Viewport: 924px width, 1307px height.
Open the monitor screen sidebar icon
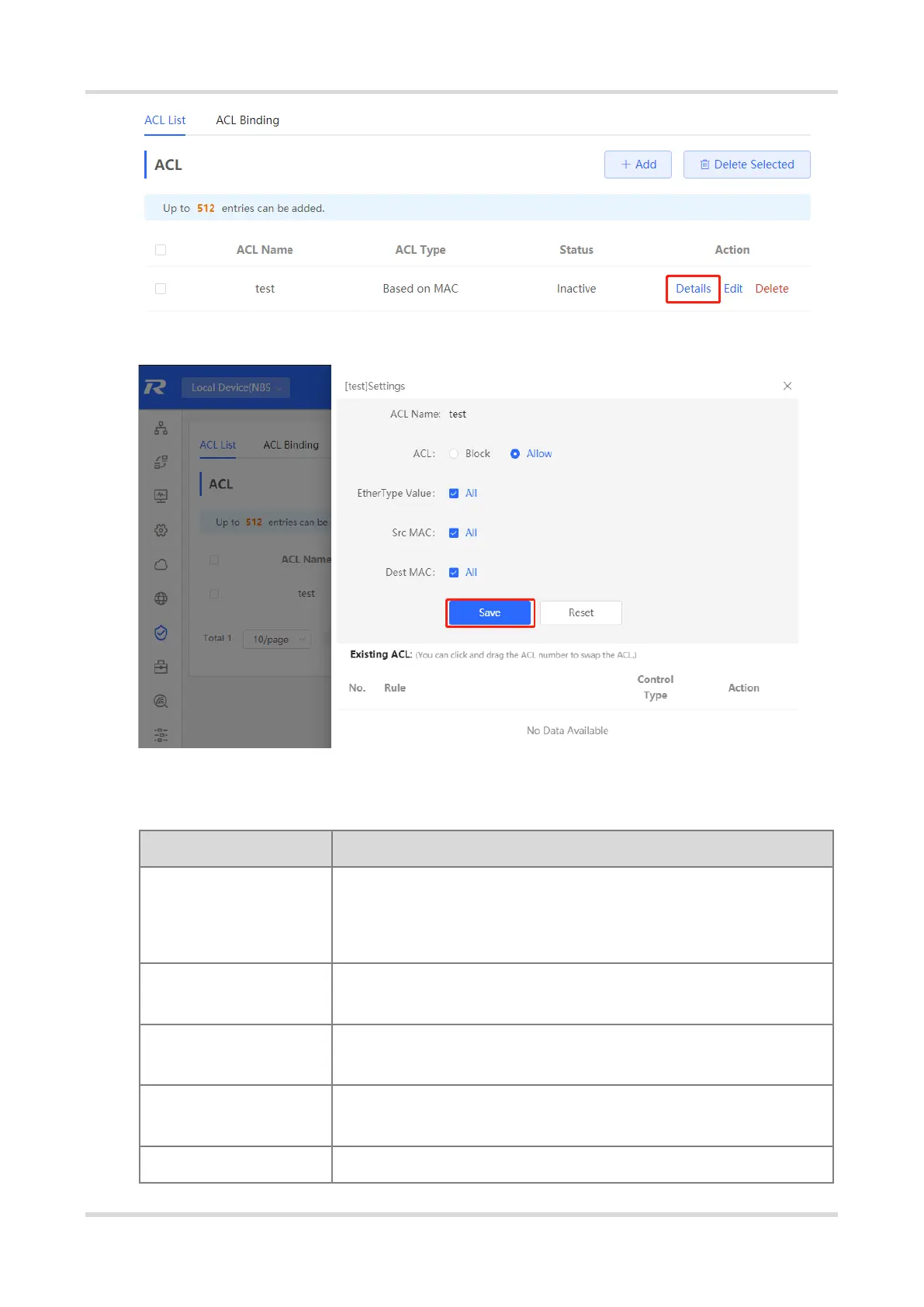(161, 496)
